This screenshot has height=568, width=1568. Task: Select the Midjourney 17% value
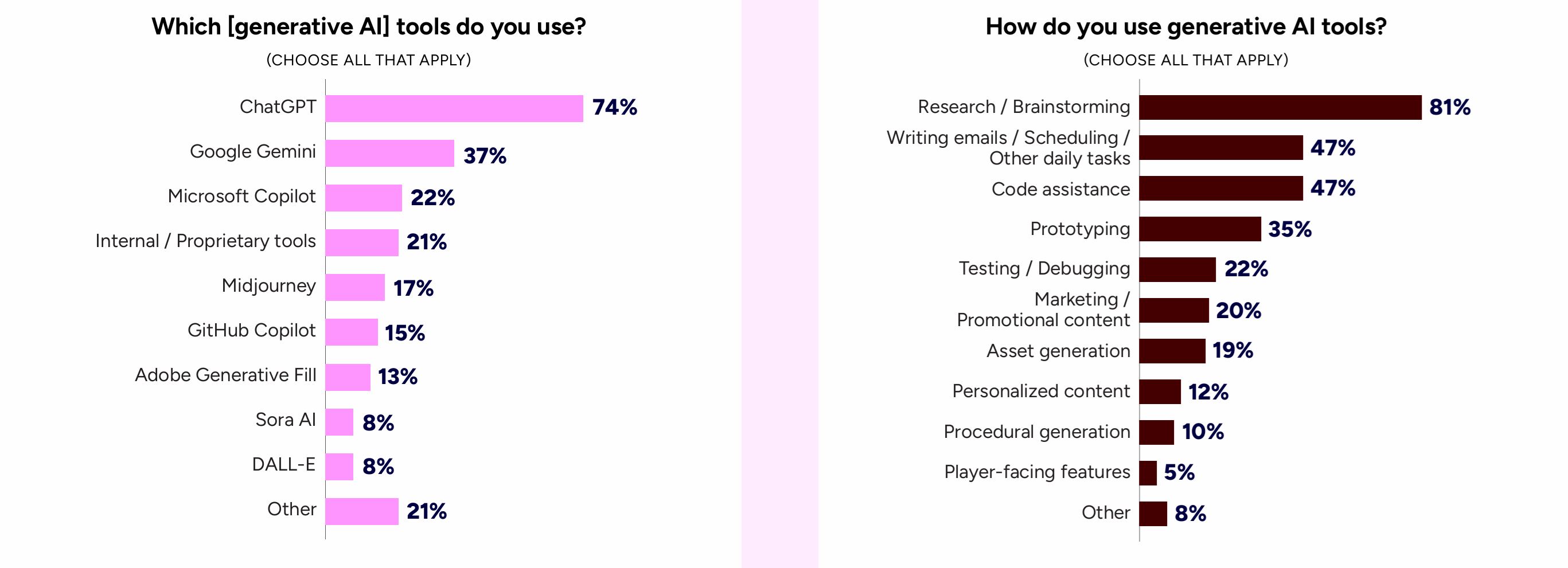tap(414, 288)
